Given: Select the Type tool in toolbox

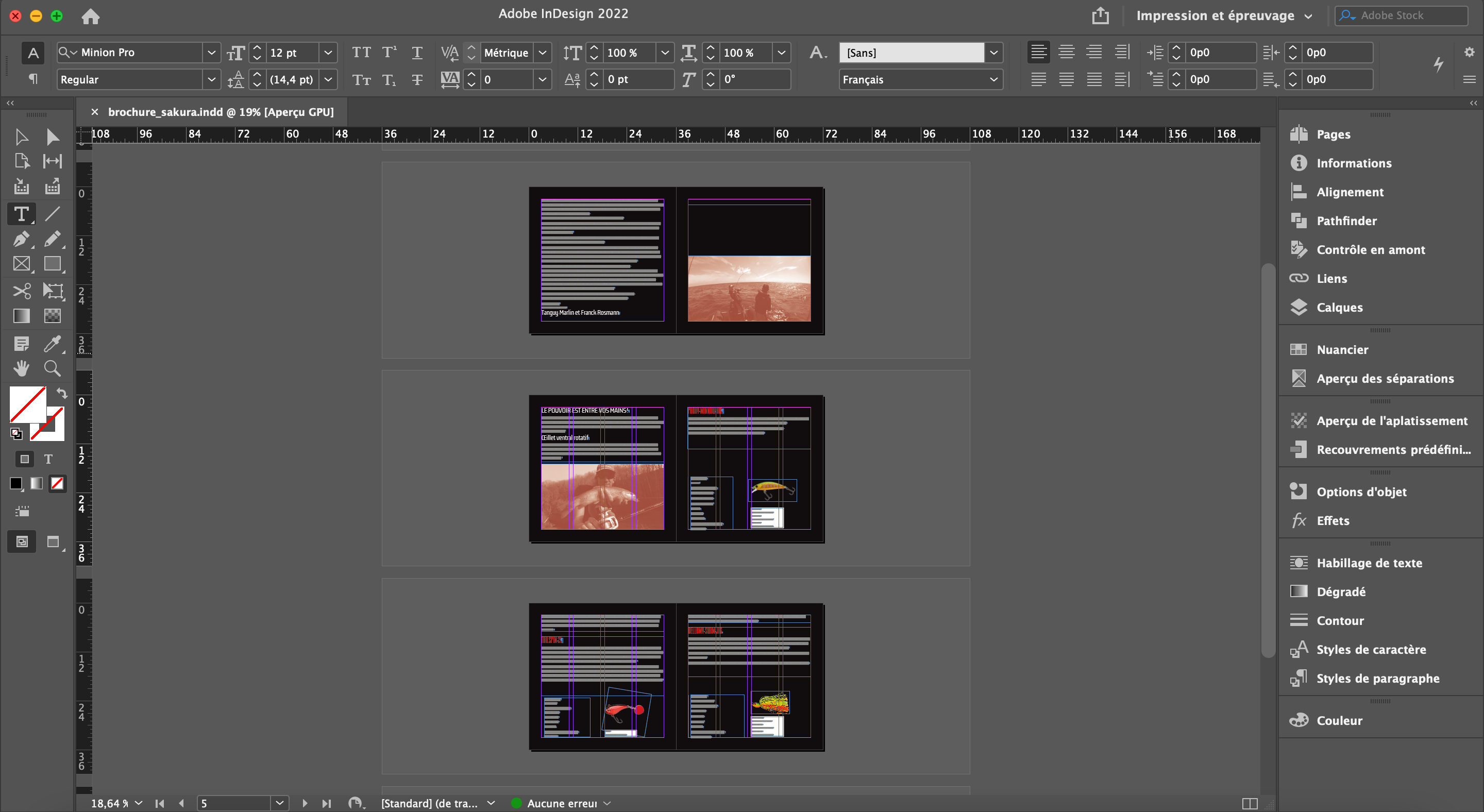Looking at the screenshot, I should (x=21, y=214).
